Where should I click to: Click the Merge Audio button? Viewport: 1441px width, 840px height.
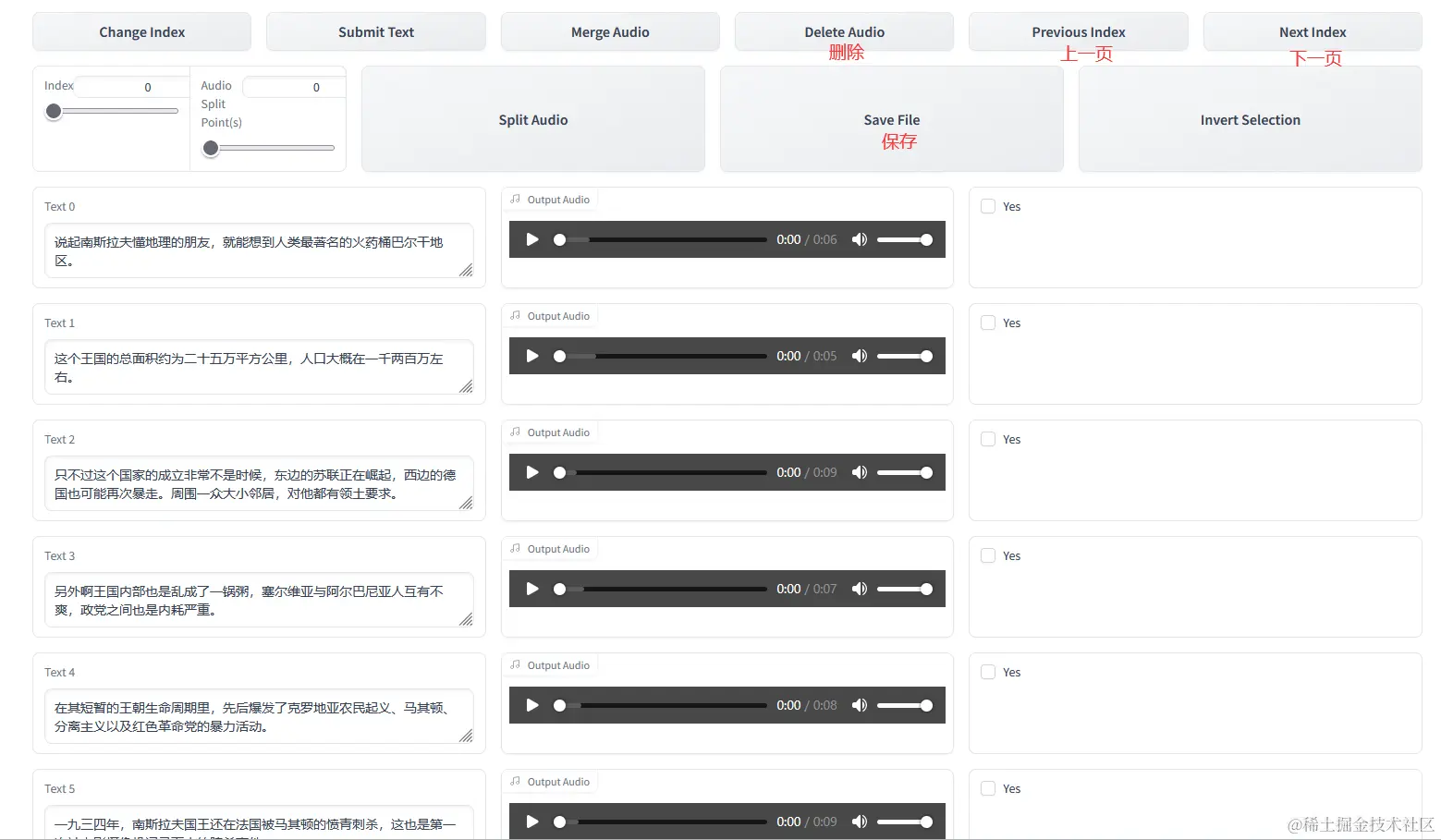610,31
